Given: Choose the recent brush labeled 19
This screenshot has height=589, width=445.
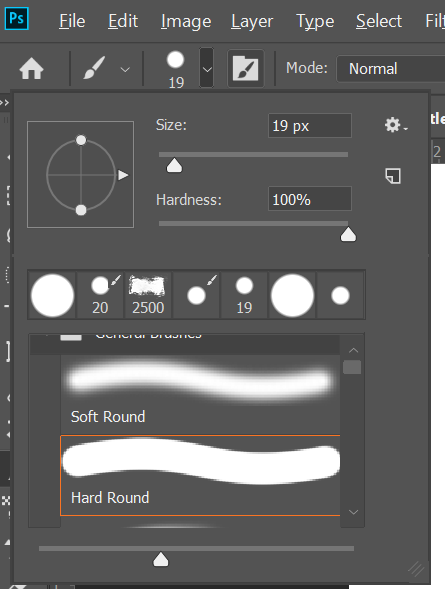Looking at the screenshot, I should [244, 295].
